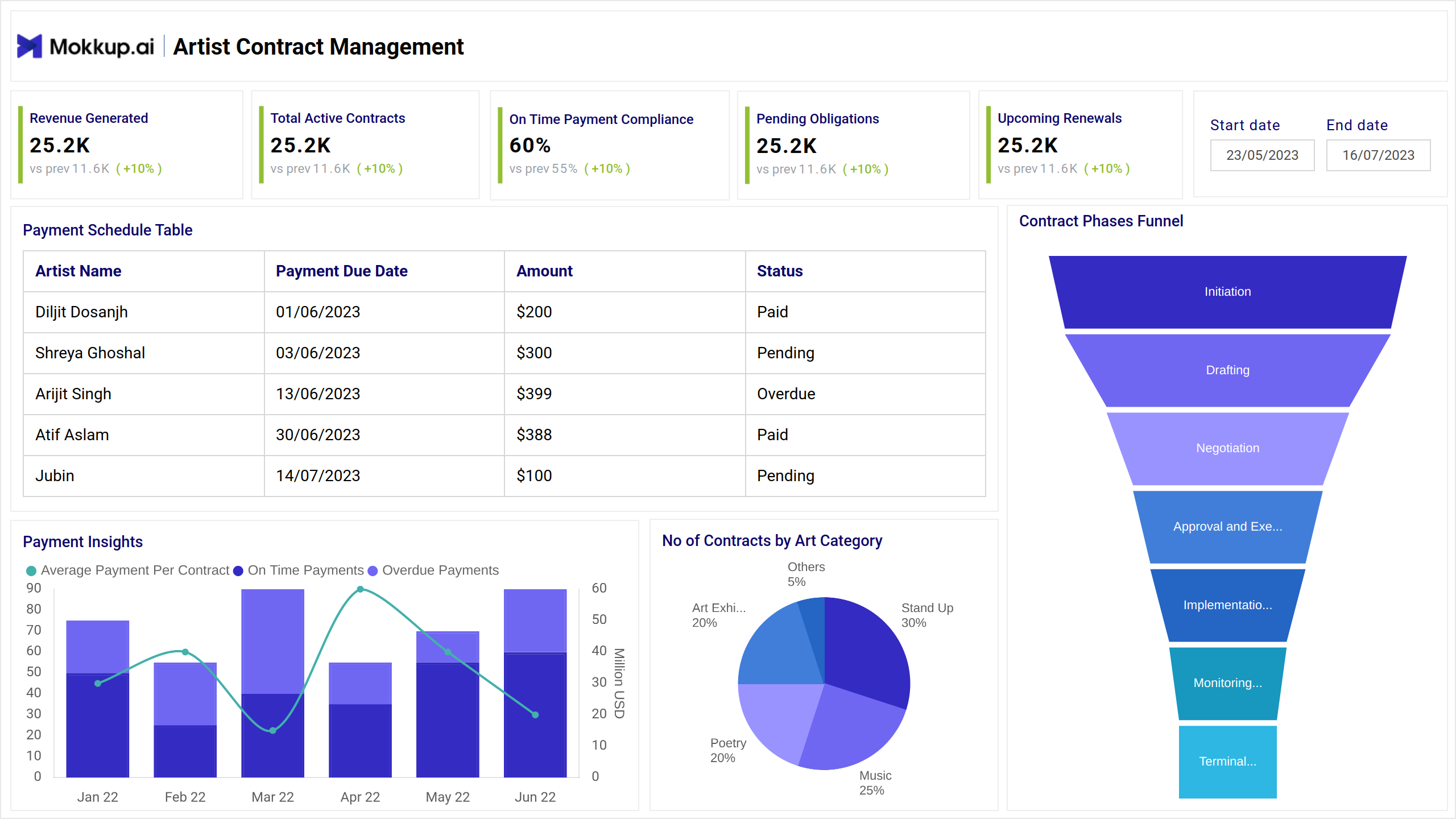Click the May 22 bar
Image resolution: width=1456 pixels, height=819 pixels.
(448, 704)
